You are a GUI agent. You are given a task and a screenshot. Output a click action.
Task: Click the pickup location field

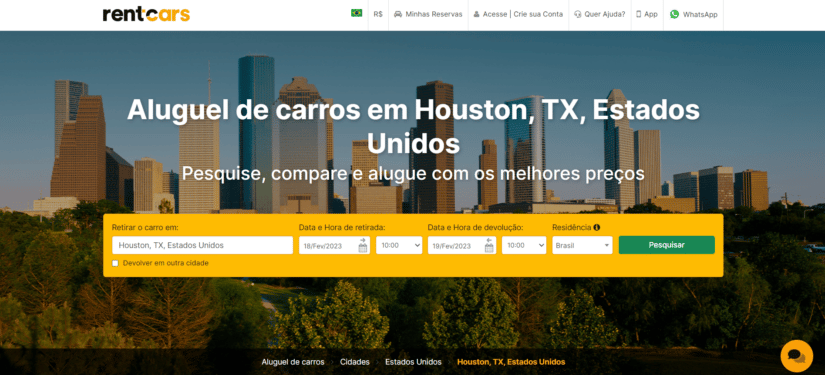point(203,245)
